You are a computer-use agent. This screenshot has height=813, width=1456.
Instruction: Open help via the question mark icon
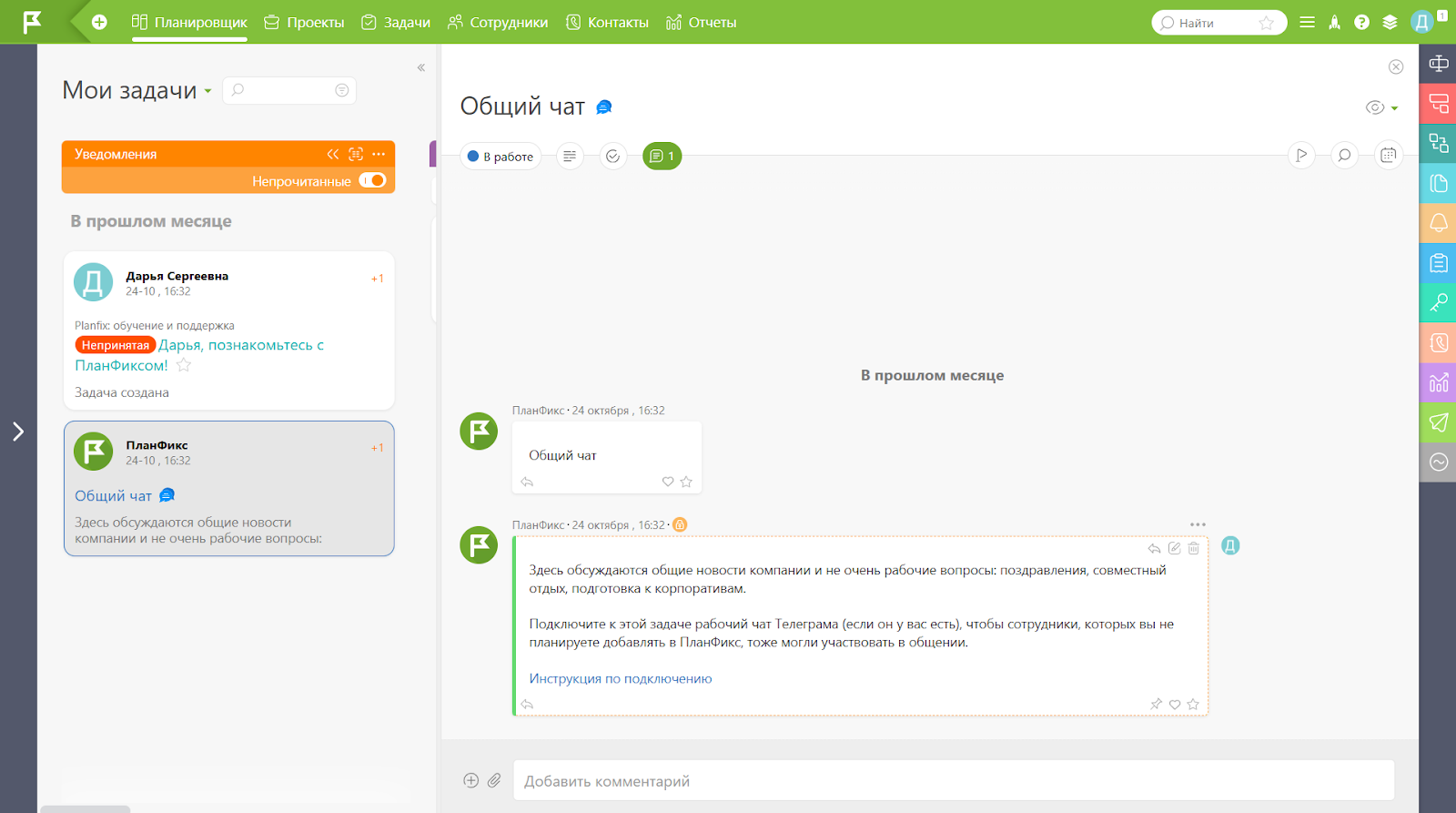click(x=1361, y=23)
